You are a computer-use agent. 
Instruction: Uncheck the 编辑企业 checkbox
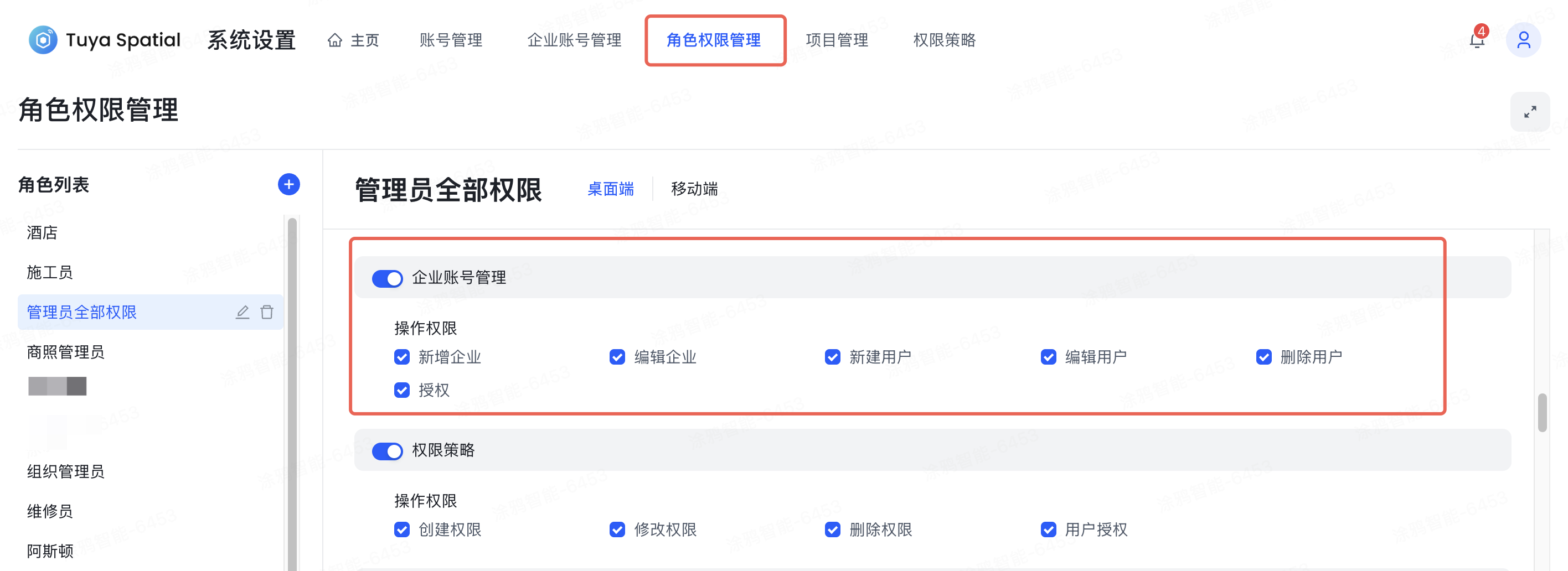(x=617, y=357)
